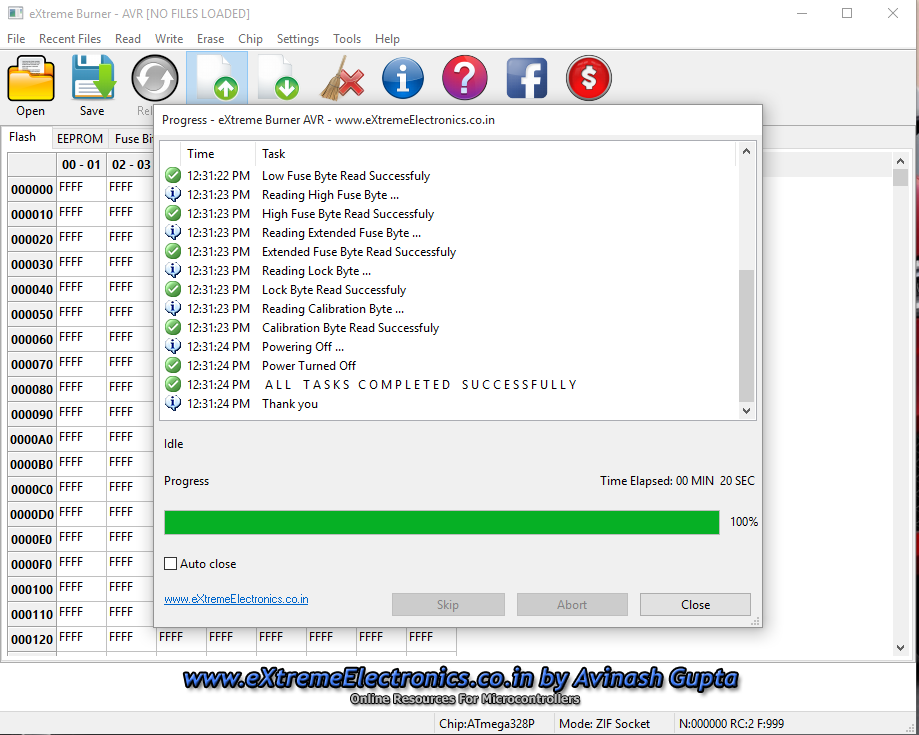919x735 pixels.
Task: Click the FFFF cell in row 0000F0, column 02 - 03
Action: [131, 564]
